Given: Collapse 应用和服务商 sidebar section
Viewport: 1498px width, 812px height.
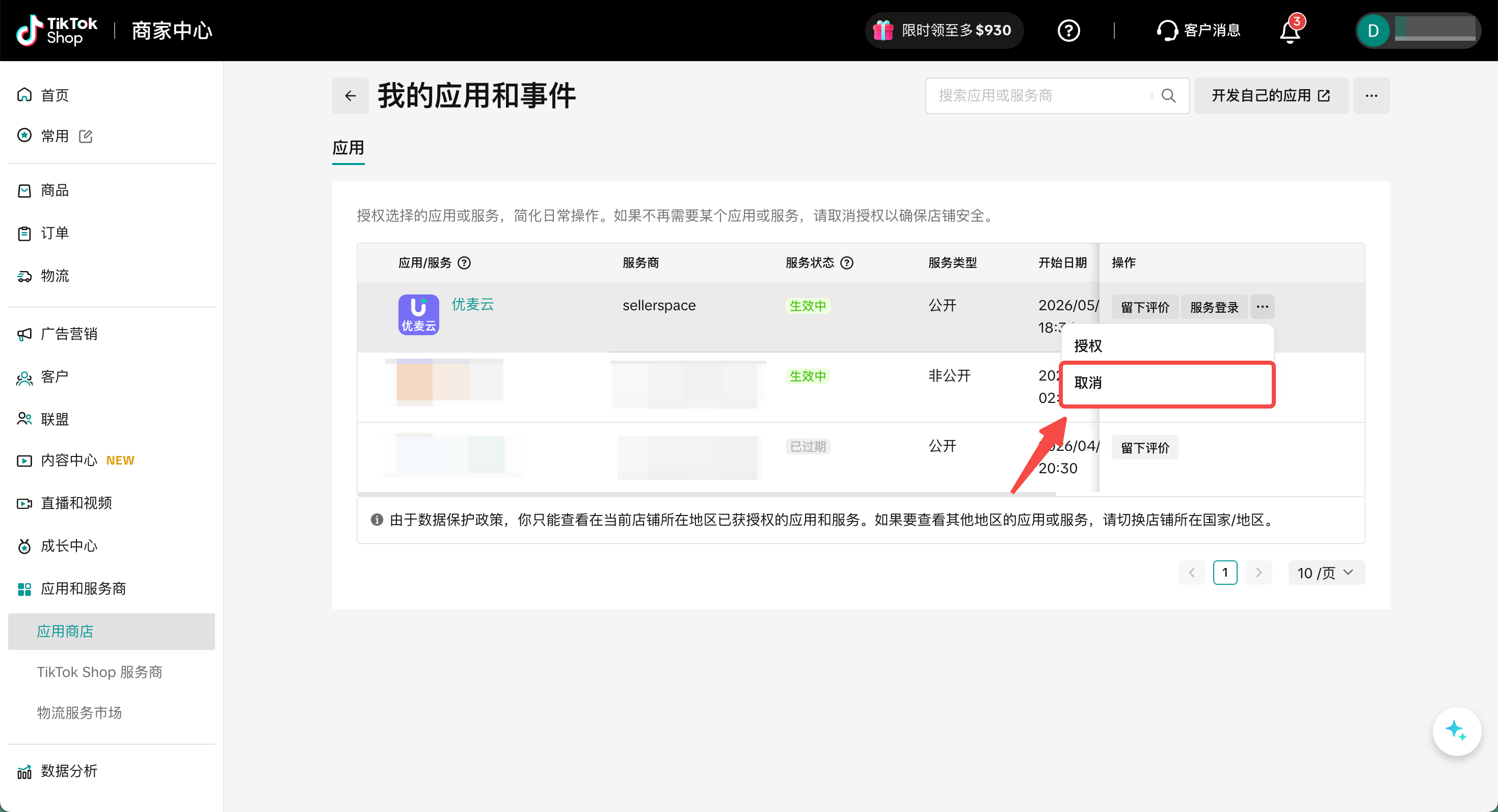Looking at the screenshot, I should 112,589.
